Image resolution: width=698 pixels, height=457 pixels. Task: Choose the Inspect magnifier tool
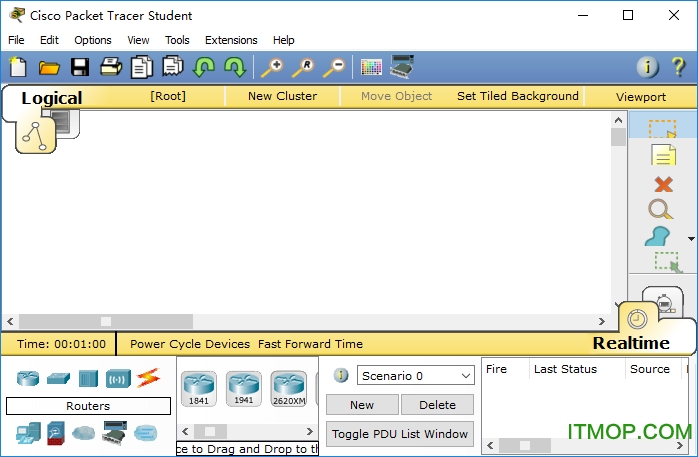click(x=661, y=210)
